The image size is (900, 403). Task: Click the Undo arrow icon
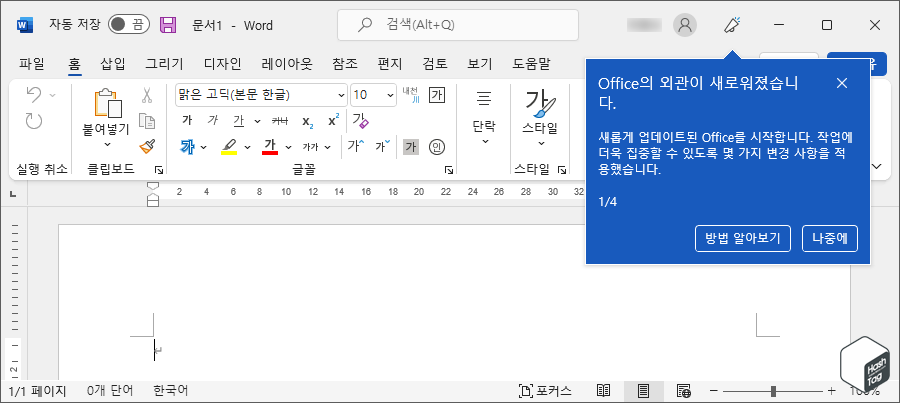tap(34, 95)
